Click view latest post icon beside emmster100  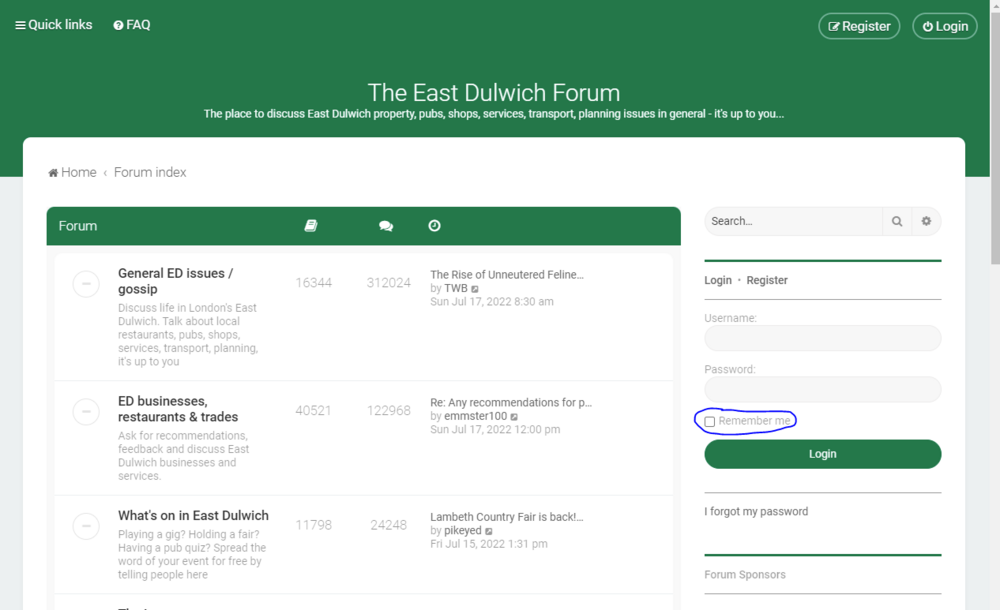point(515,417)
